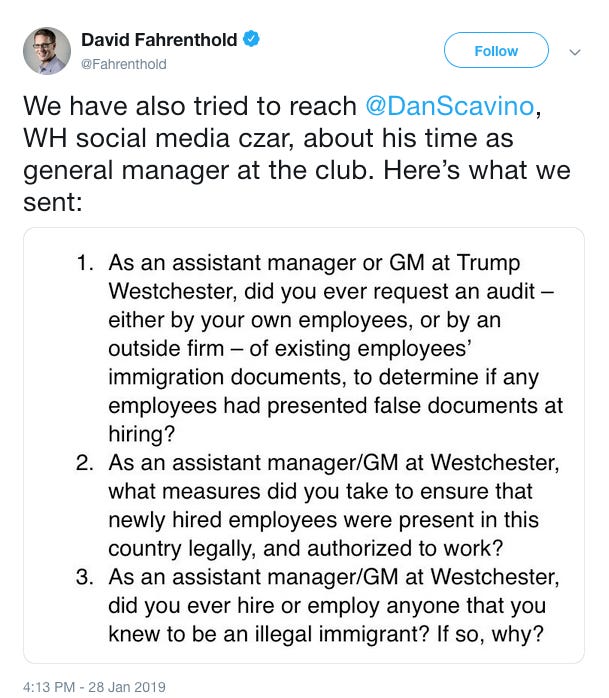Open the attached questions image
The width and height of the screenshot is (609, 698).
304,445
